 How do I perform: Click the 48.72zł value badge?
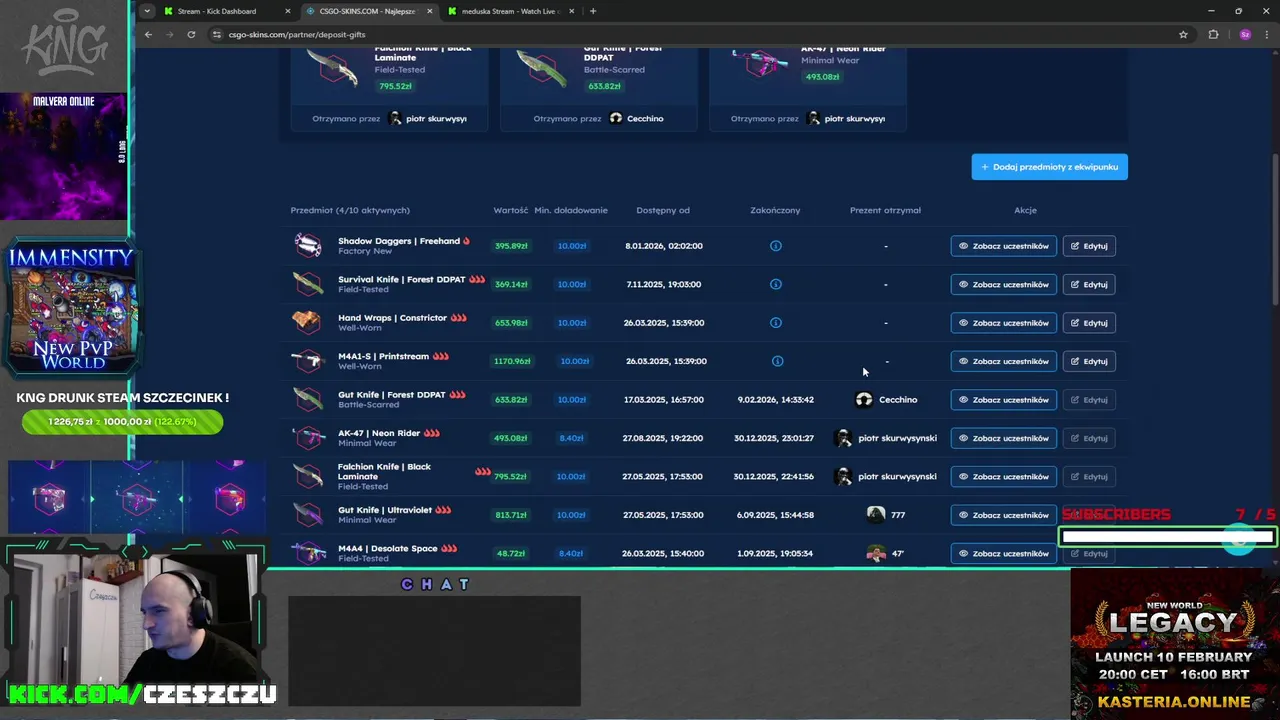[511, 553]
